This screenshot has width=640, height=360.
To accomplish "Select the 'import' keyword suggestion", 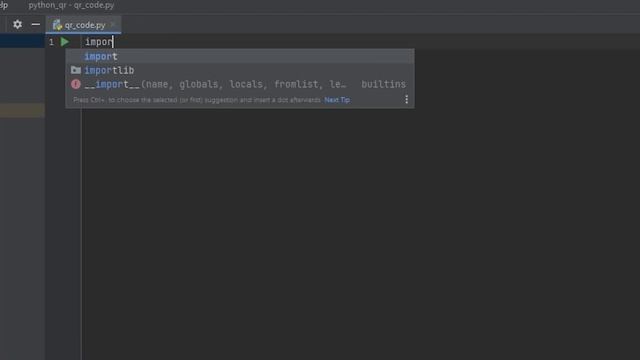I will pyautogui.click(x=240, y=56).
